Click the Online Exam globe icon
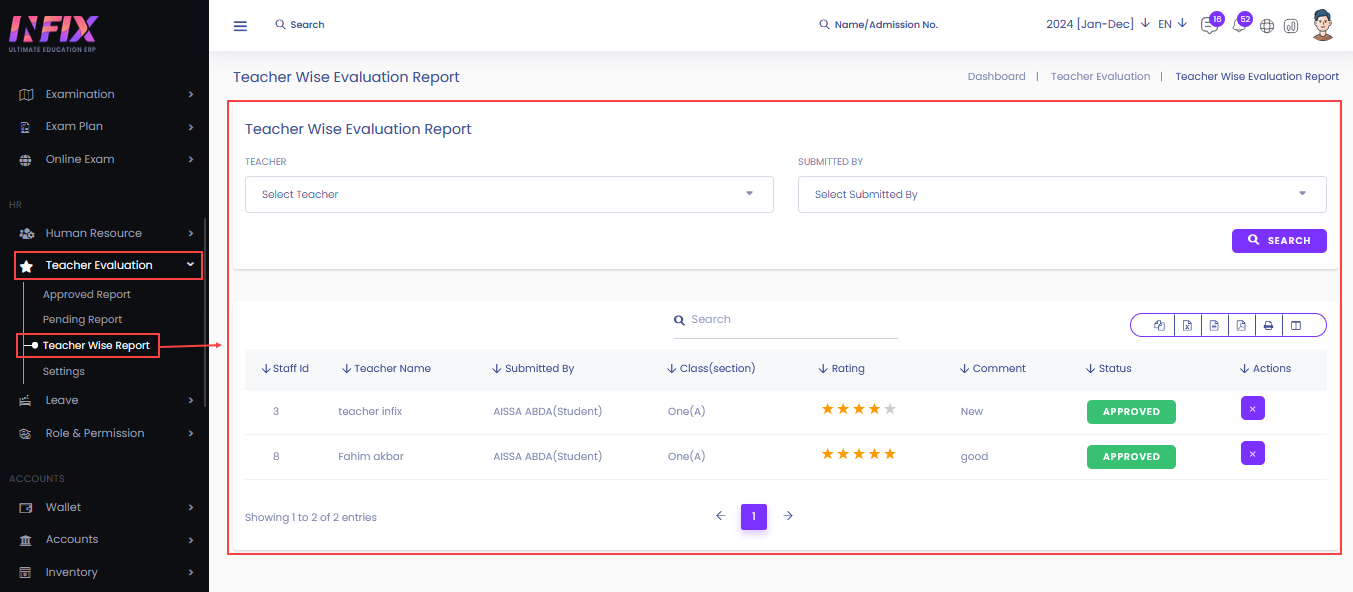1353x592 pixels. (x=26, y=160)
